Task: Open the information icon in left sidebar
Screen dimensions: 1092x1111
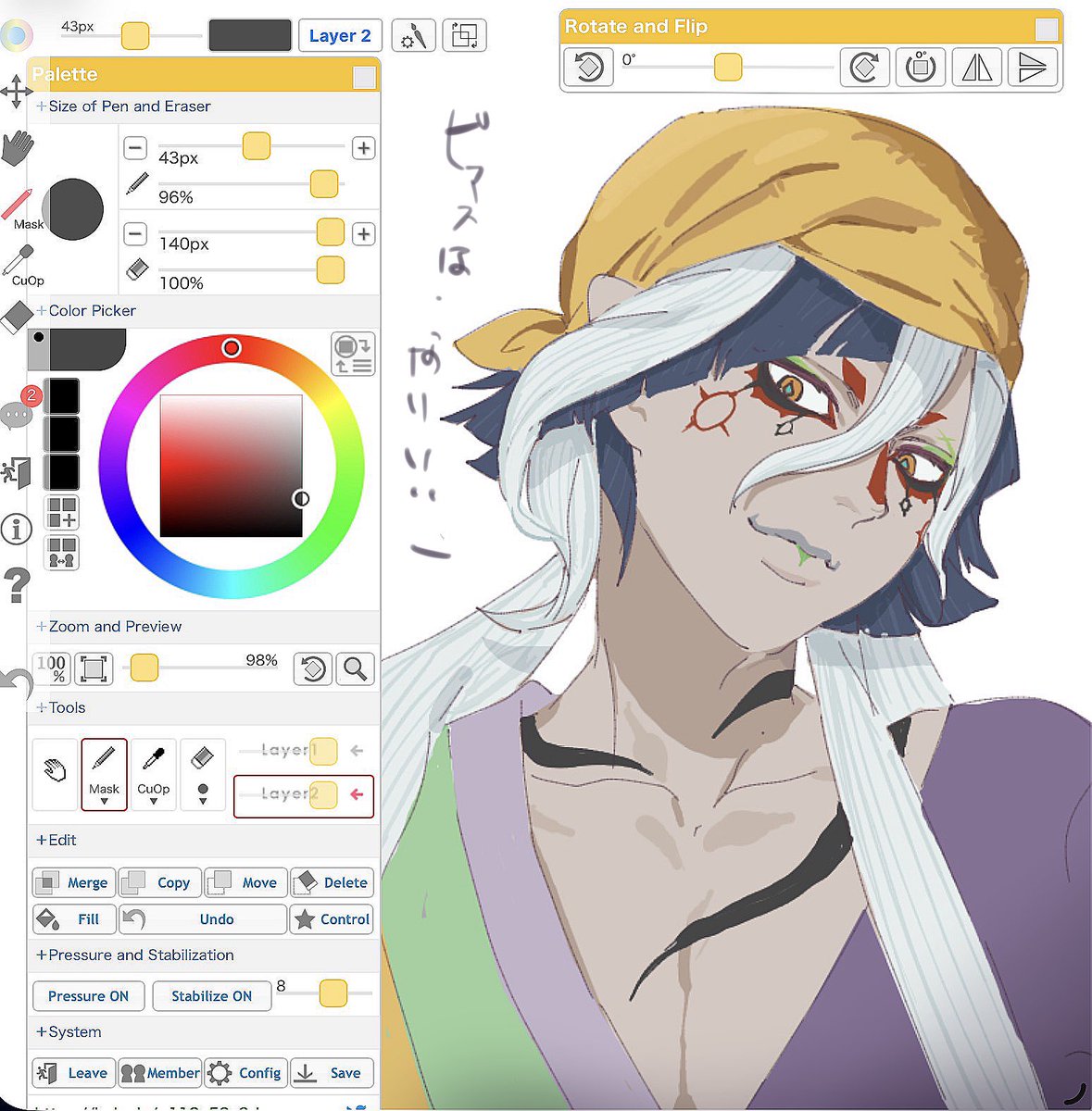Action: pos(16,530)
